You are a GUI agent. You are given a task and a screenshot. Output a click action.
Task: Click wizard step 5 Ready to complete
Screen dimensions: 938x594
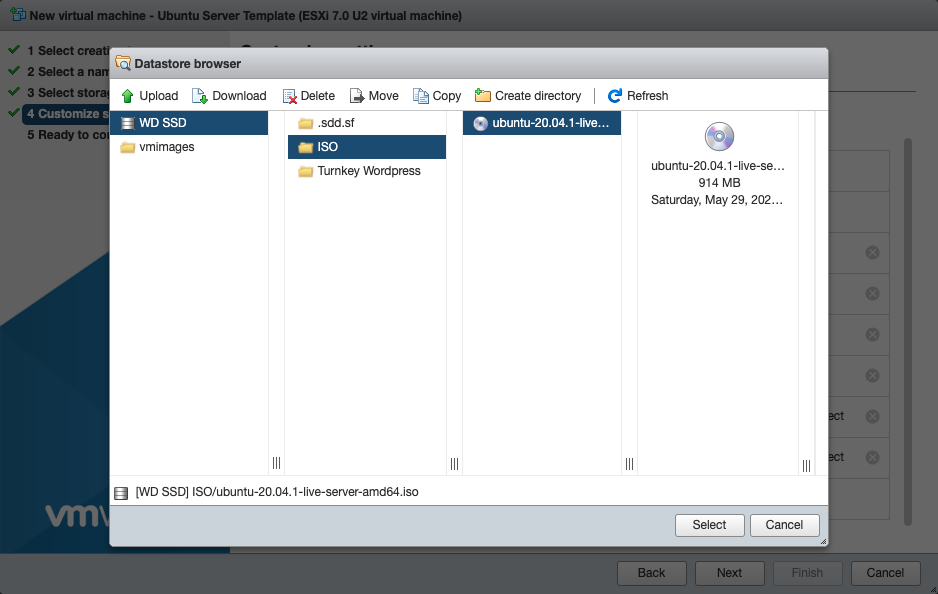click(68, 135)
